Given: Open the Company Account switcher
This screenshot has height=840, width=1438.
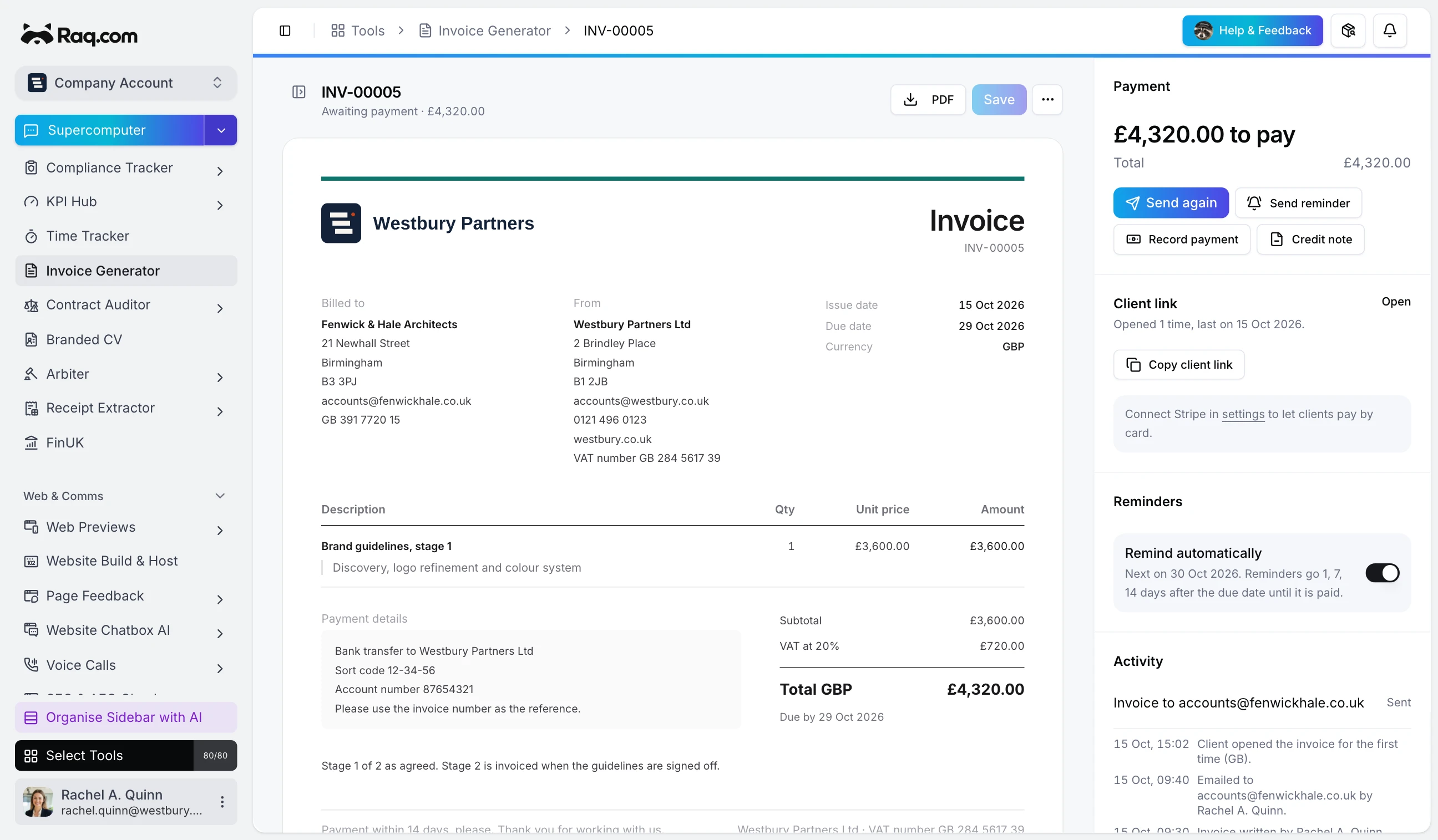Looking at the screenshot, I should (125, 83).
